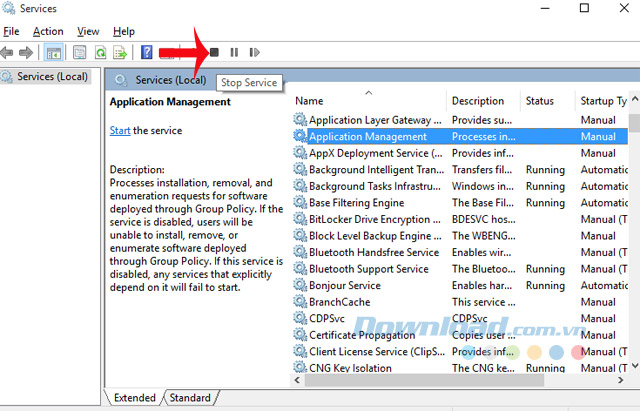Click gear icon beside Bluetooth Support Service
The width and height of the screenshot is (640, 411).
300,268
